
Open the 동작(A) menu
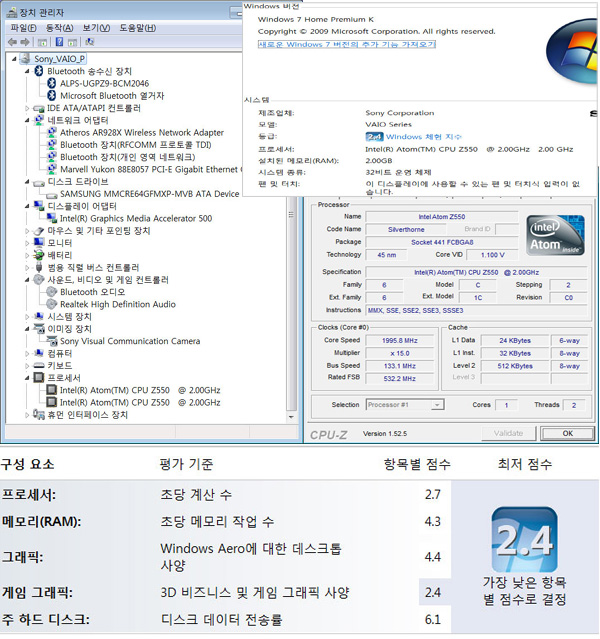(60, 28)
